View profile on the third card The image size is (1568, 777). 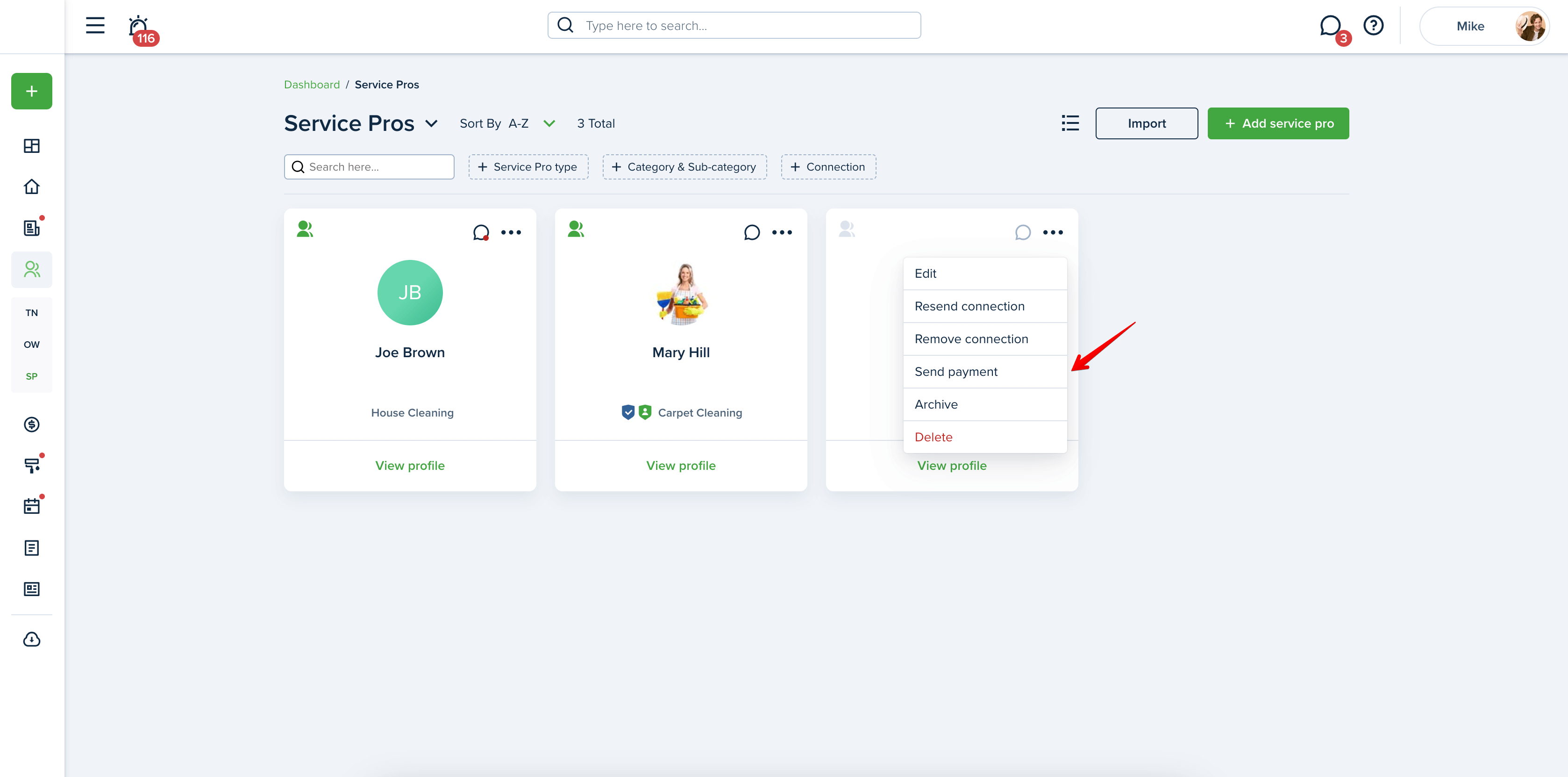pos(951,466)
